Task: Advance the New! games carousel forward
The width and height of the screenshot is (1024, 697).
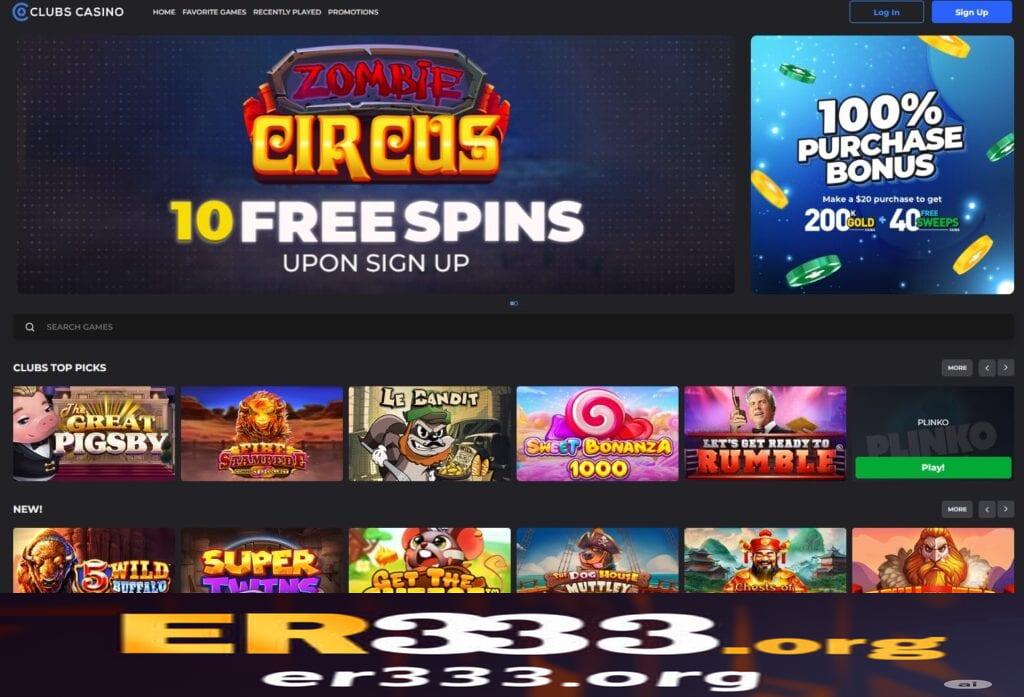Action: tap(1006, 509)
